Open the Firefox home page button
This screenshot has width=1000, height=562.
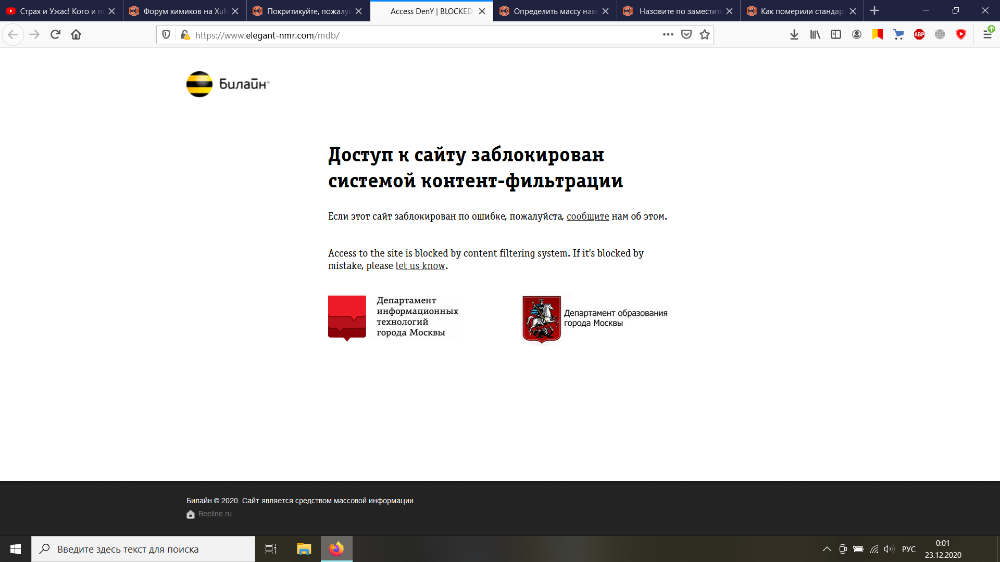pos(76,34)
